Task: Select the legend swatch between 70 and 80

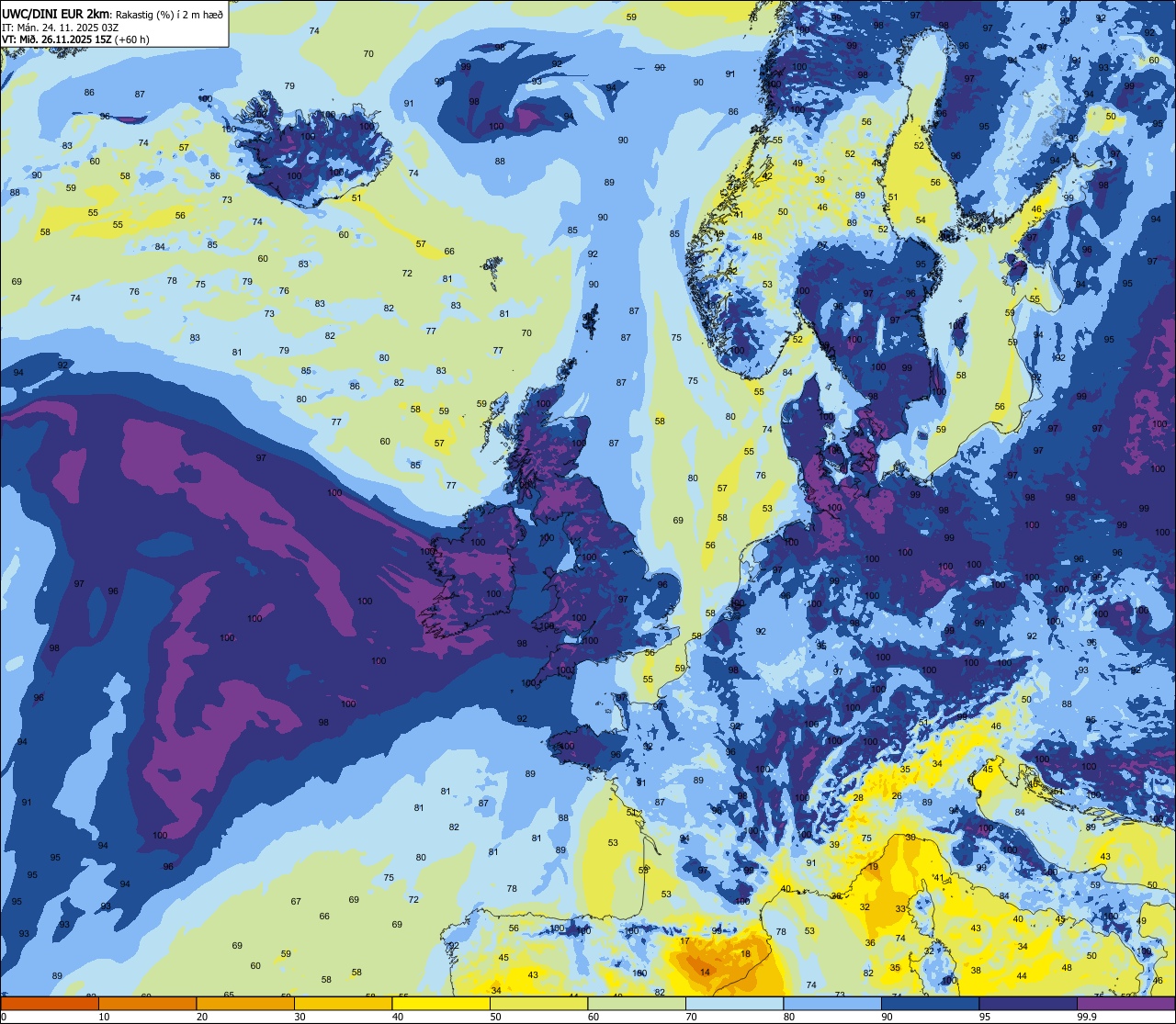Action: click(734, 1003)
